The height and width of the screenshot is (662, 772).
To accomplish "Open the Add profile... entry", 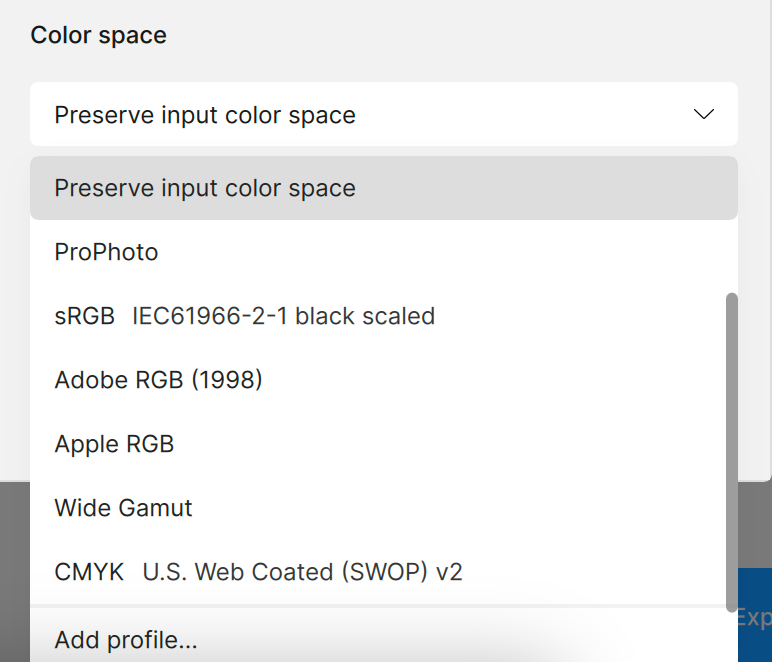I will 126,639.
